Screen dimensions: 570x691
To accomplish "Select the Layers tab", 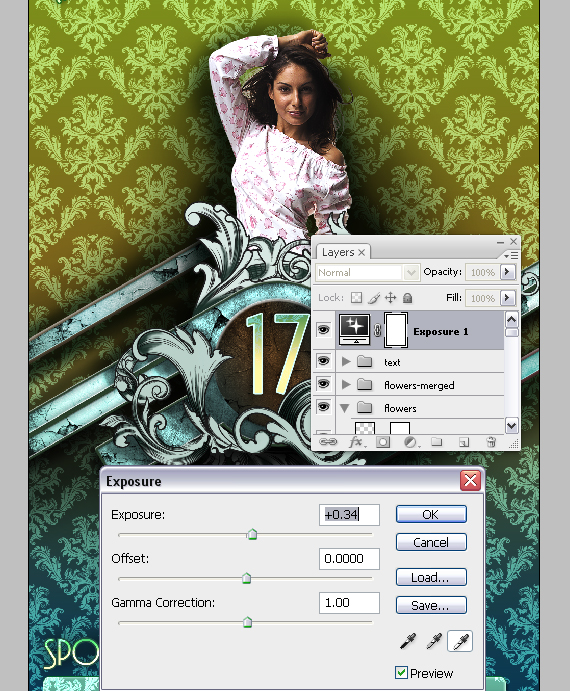I will click(338, 252).
